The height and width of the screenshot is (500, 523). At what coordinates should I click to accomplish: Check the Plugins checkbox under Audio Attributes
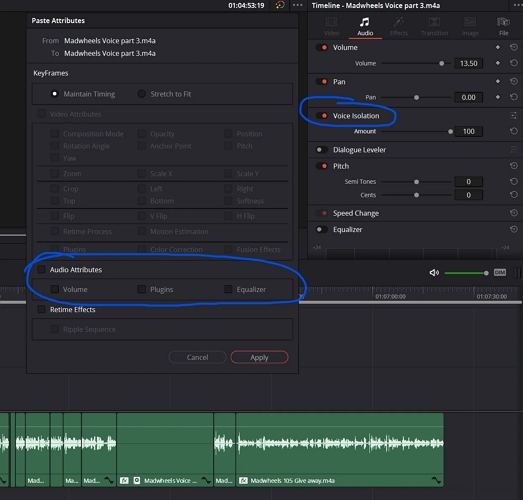(x=141, y=289)
